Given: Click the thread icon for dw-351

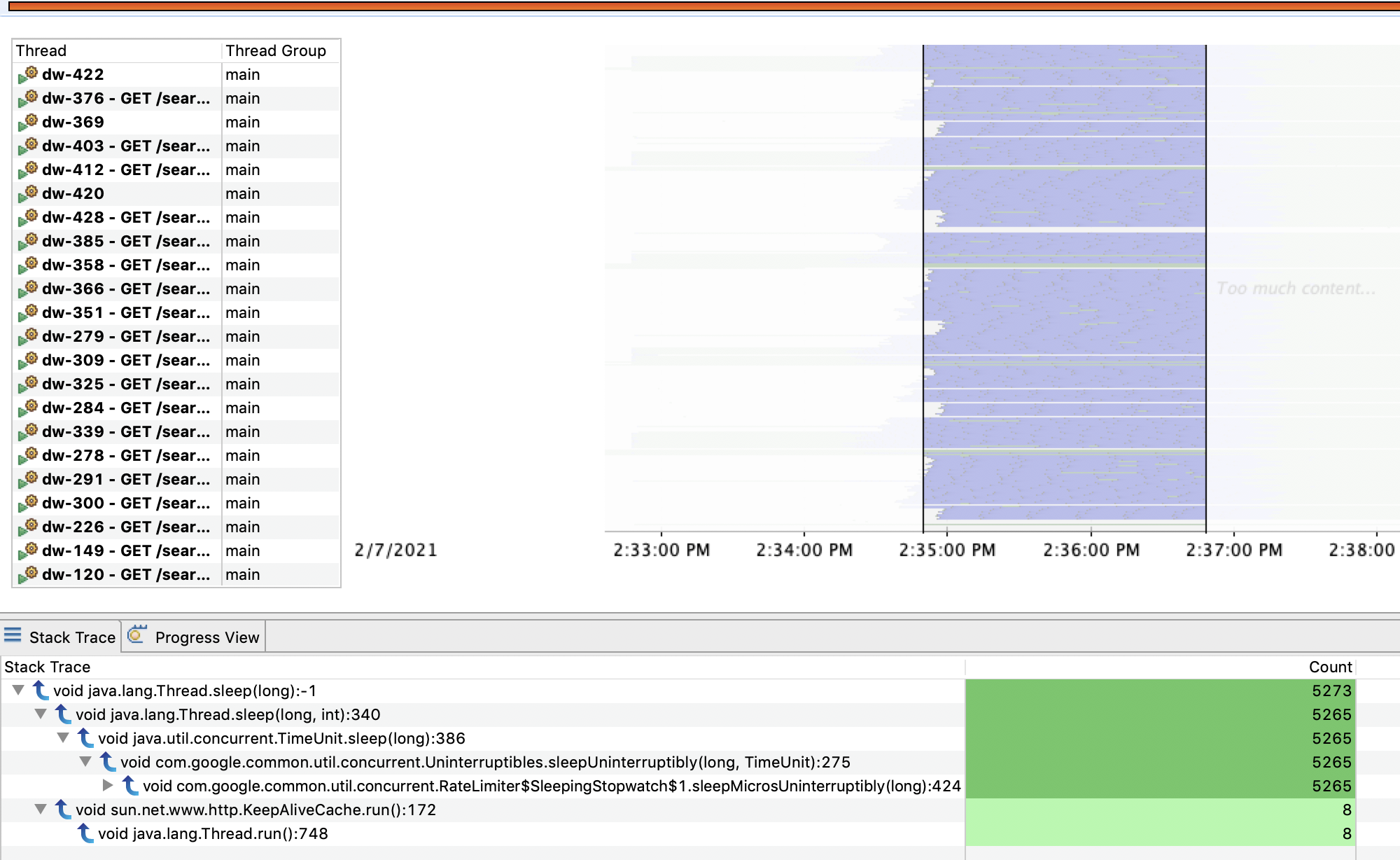Looking at the screenshot, I should (28, 312).
